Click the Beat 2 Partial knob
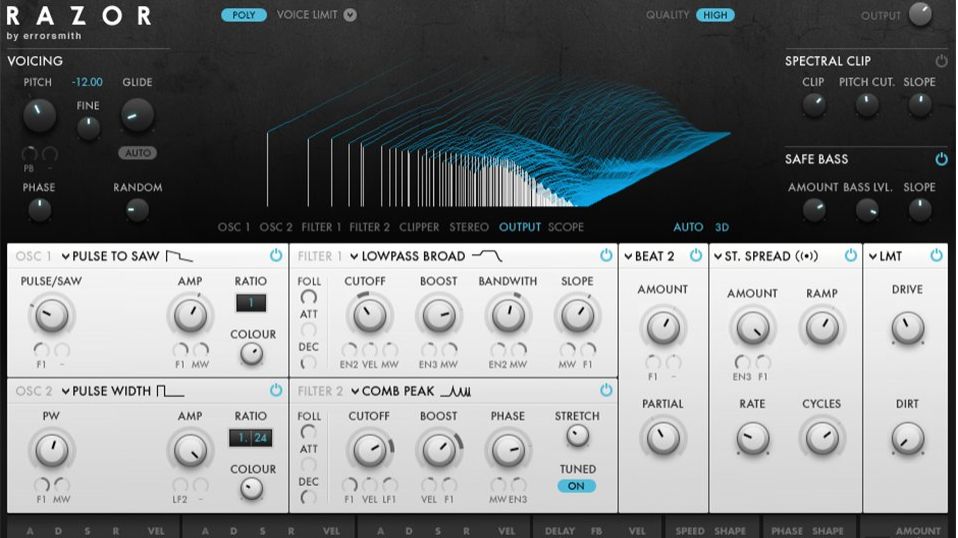 (662, 438)
